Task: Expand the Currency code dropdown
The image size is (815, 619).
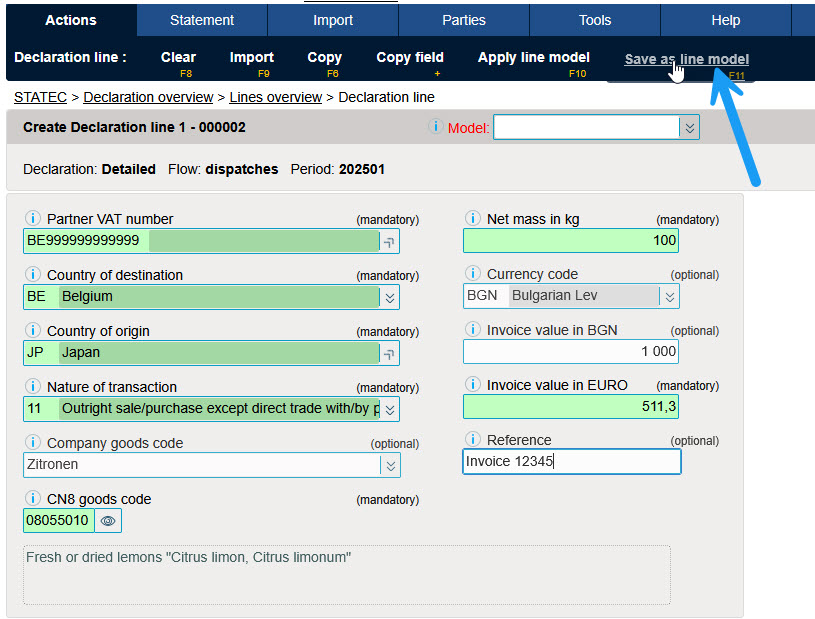Action: coord(669,296)
